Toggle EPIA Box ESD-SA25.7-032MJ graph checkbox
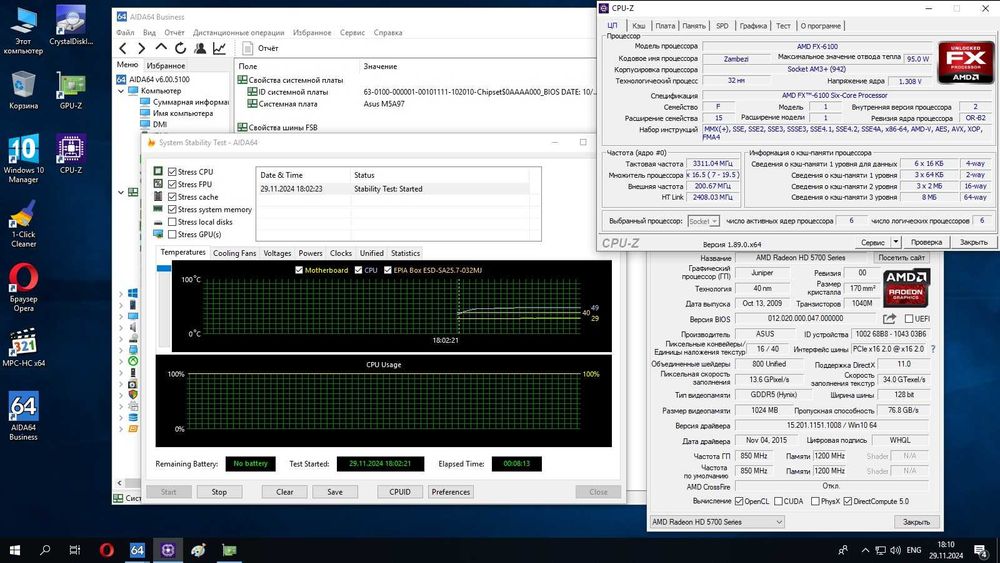This screenshot has width=1000, height=563. (x=388, y=270)
